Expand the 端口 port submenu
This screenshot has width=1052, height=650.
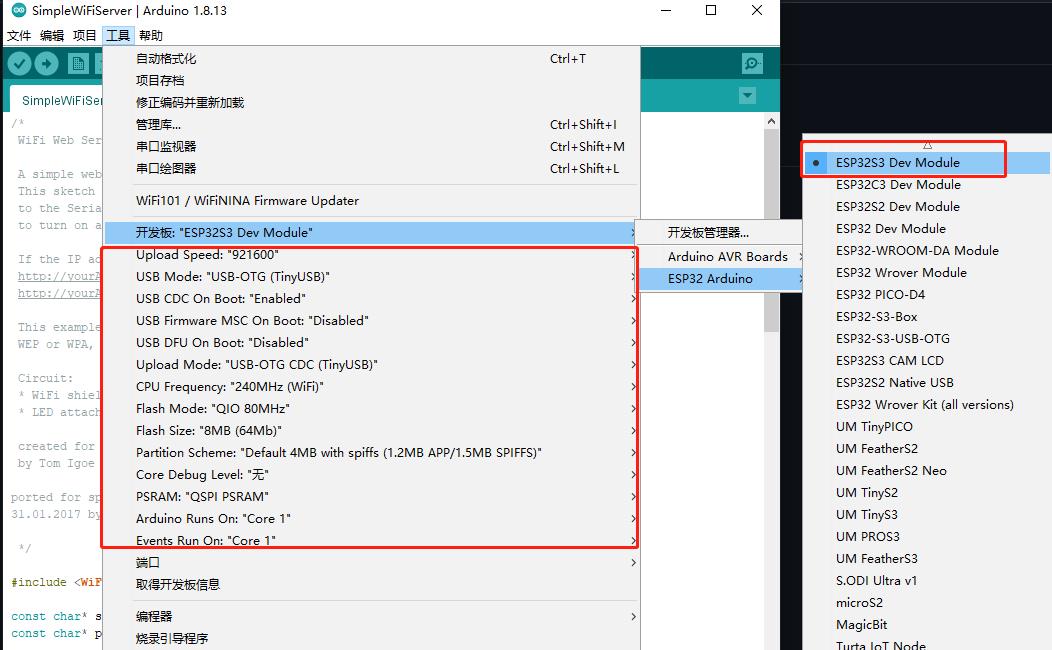coord(371,563)
